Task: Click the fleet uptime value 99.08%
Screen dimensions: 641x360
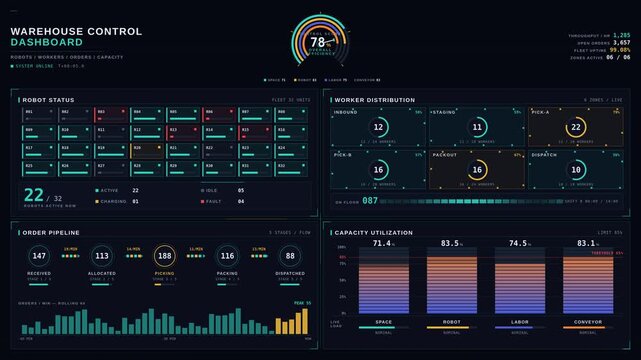Action: [620, 50]
